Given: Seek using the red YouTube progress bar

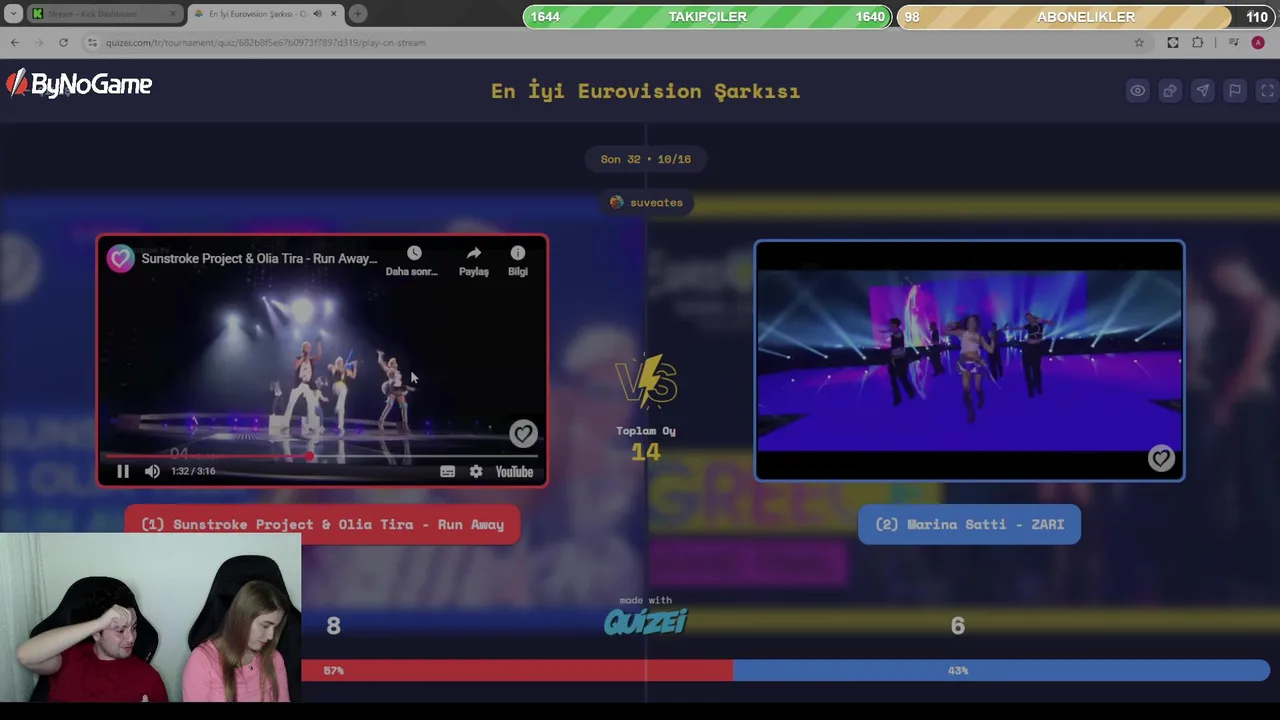Looking at the screenshot, I should pos(322,456).
